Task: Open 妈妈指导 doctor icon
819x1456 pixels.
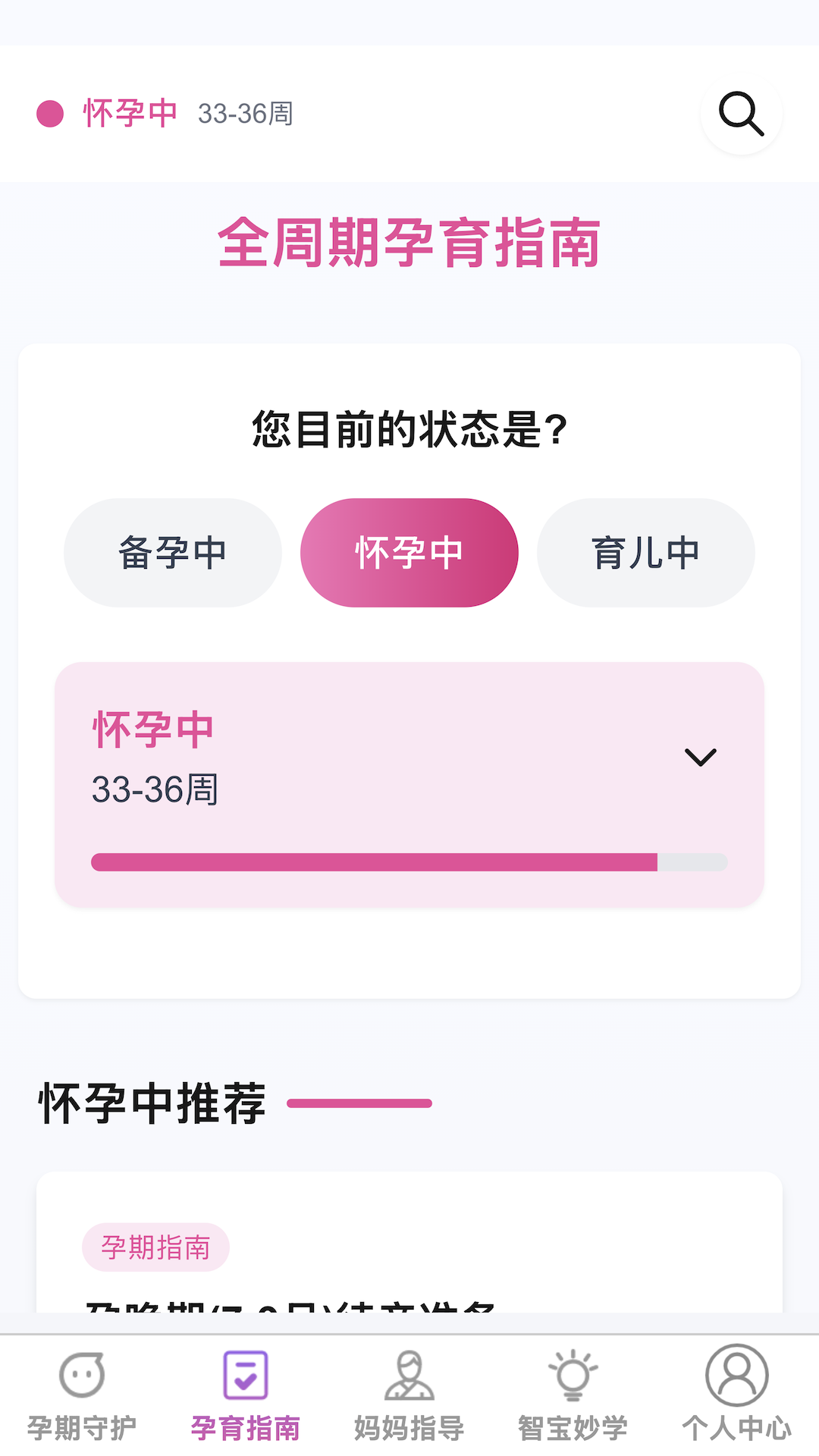Action: click(x=409, y=1374)
